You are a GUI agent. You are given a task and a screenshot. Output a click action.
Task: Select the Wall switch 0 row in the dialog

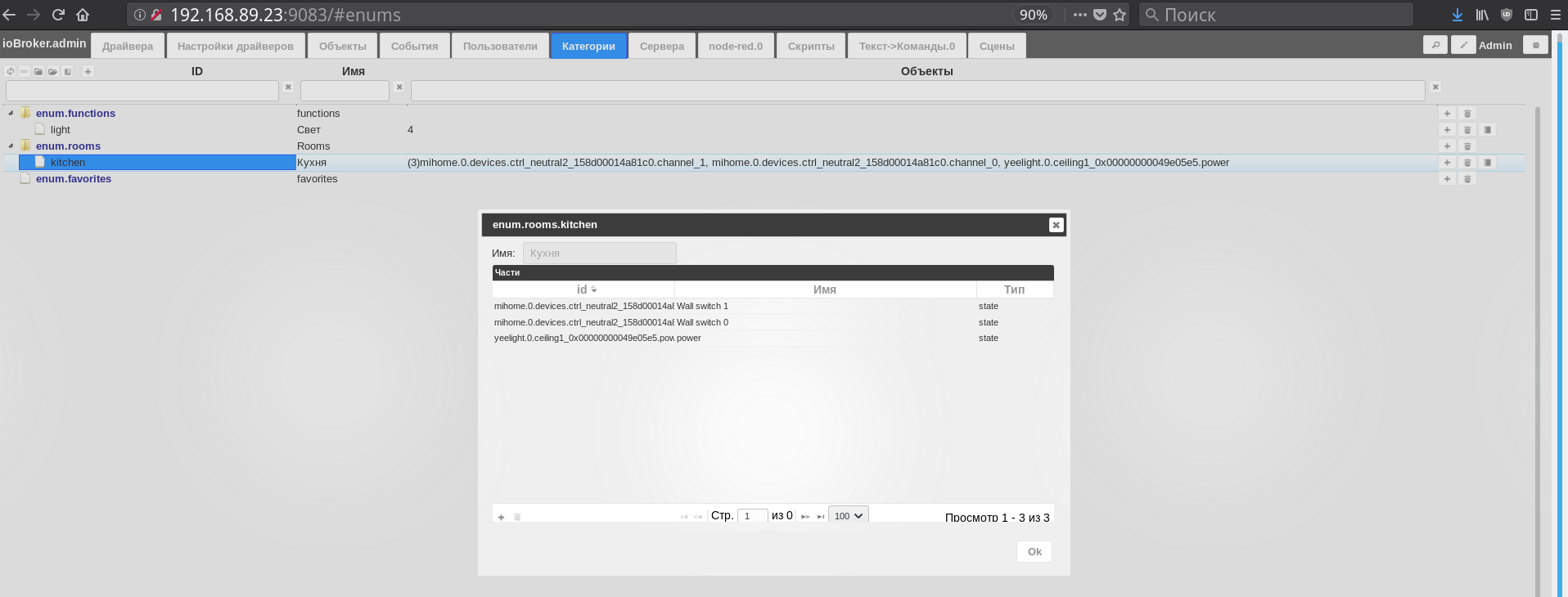click(x=773, y=322)
